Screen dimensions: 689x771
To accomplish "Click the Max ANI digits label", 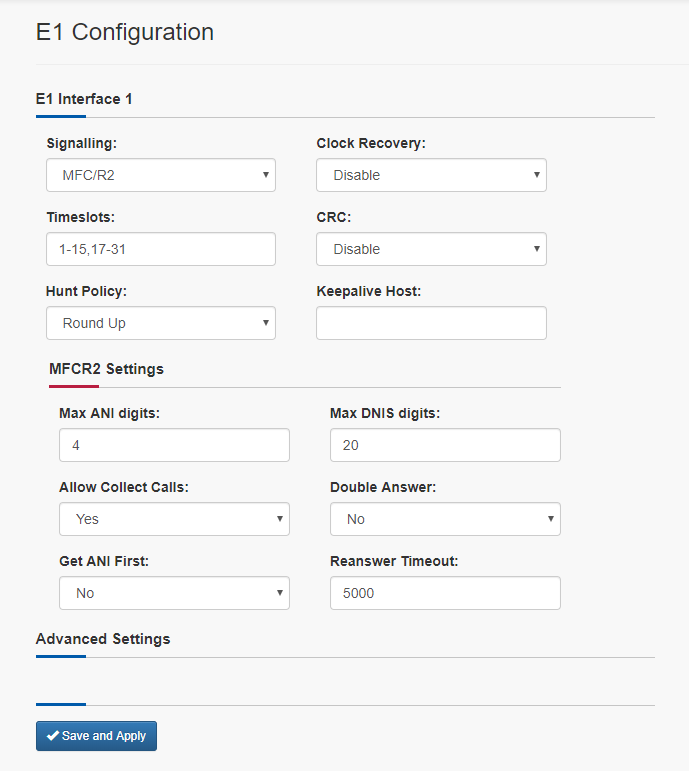I will click(109, 413).
